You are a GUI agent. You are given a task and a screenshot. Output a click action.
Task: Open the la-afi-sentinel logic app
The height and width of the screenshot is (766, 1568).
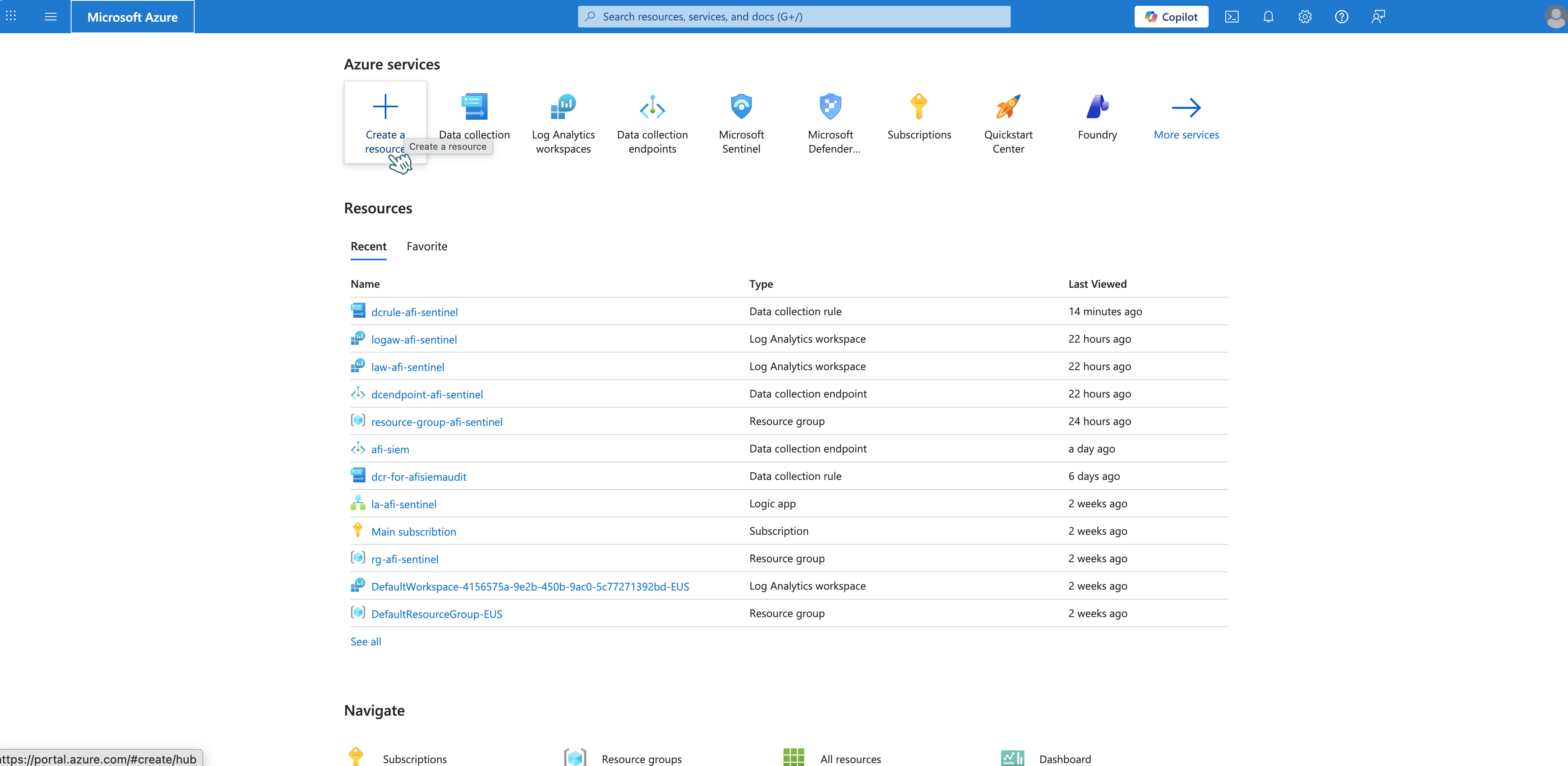(x=403, y=504)
